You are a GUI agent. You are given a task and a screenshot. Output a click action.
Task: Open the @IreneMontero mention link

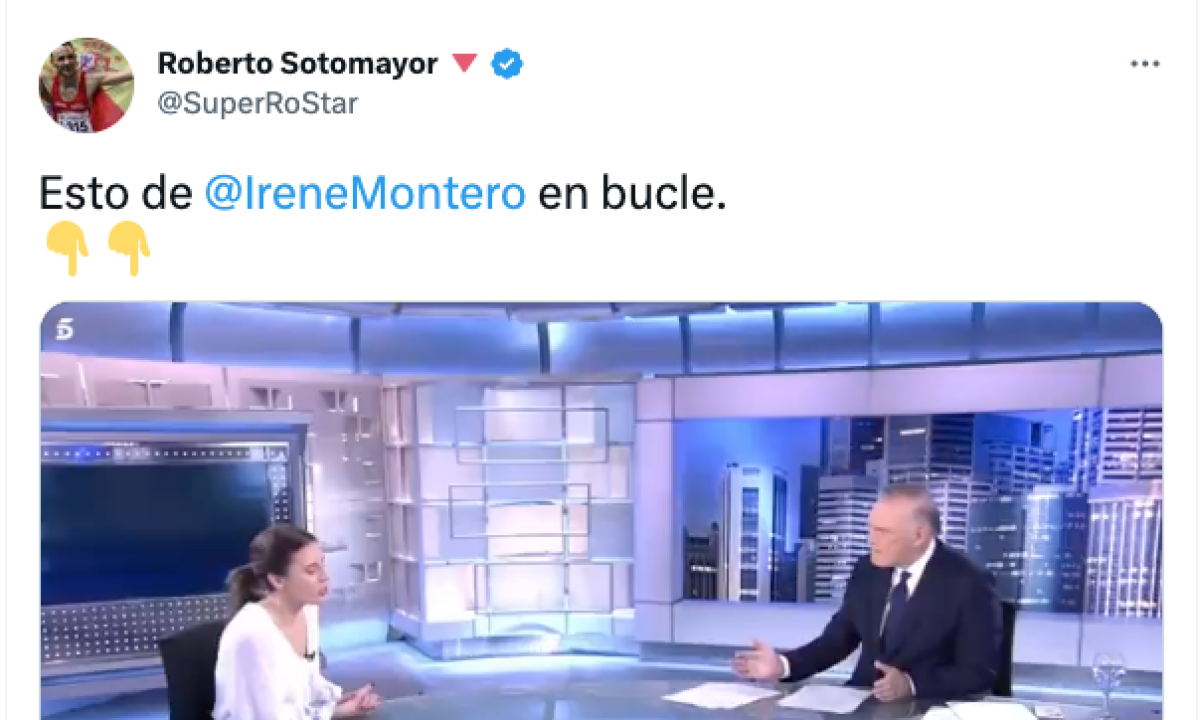point(365,194)
